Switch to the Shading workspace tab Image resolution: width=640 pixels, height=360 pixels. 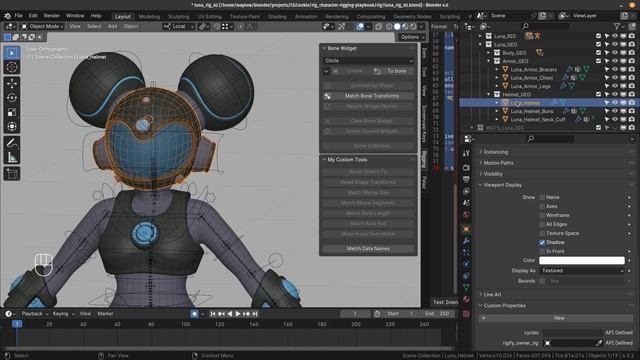tap(277, 17)
